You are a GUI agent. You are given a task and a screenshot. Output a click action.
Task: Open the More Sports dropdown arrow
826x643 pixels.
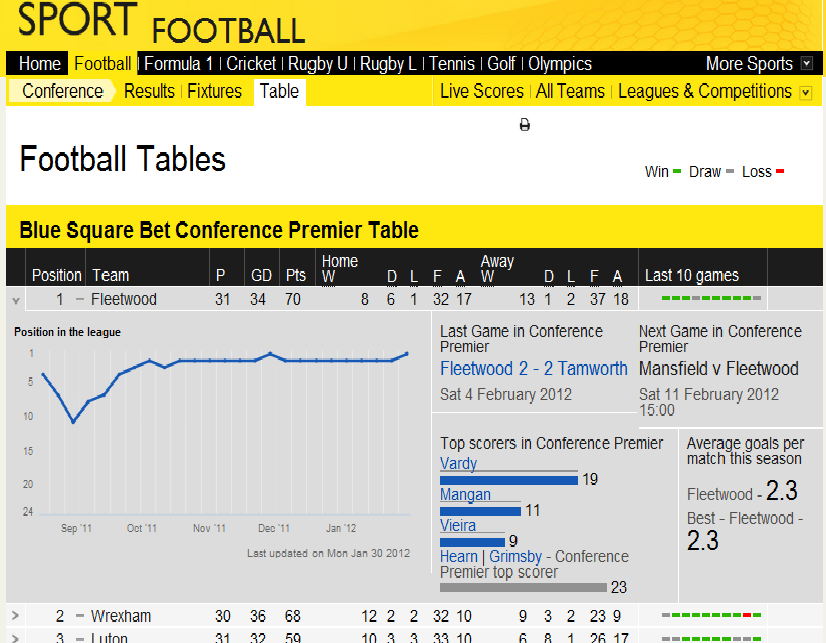pos(807,64)
